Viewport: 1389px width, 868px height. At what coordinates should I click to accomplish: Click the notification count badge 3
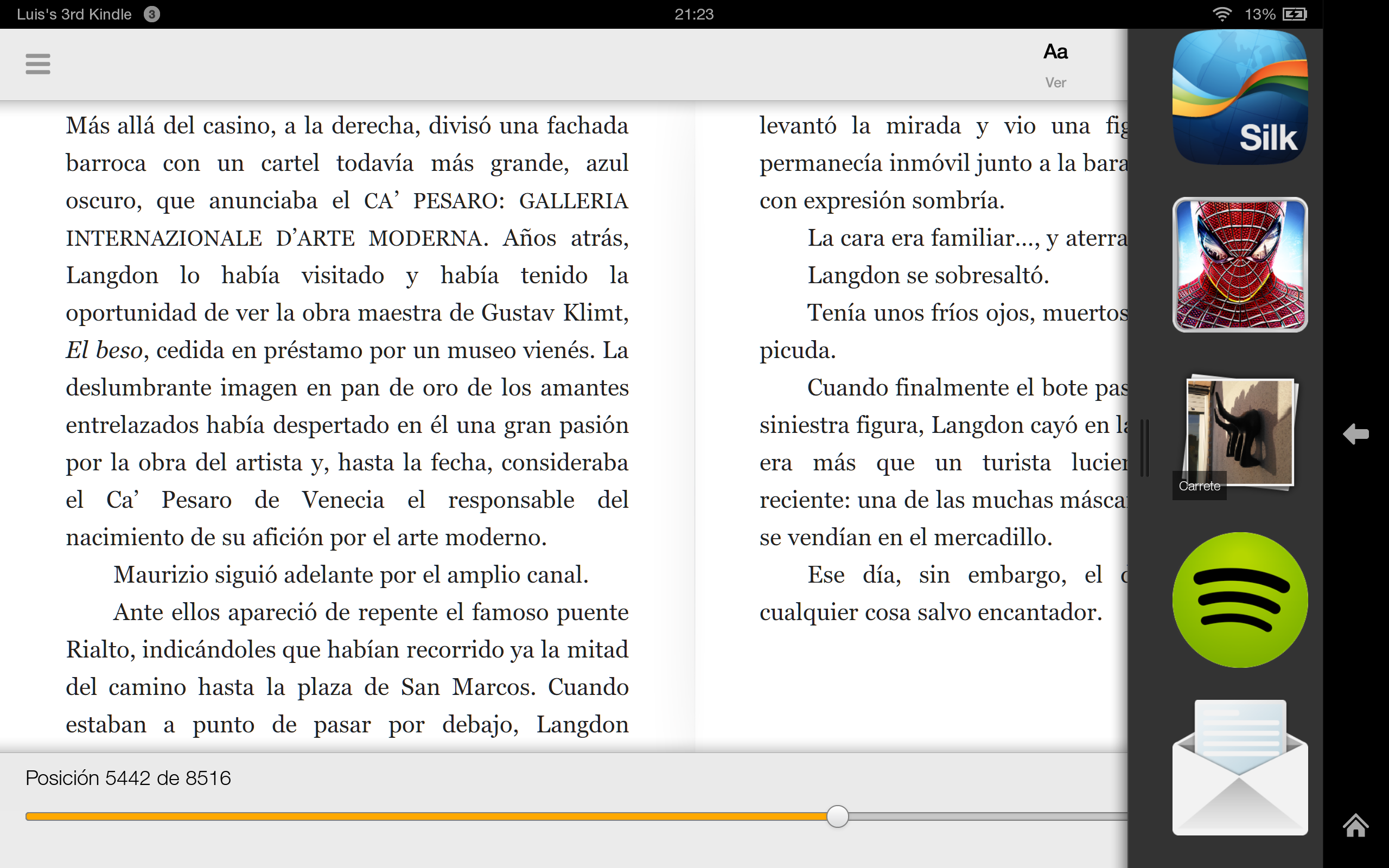click(x=151, y=14)
